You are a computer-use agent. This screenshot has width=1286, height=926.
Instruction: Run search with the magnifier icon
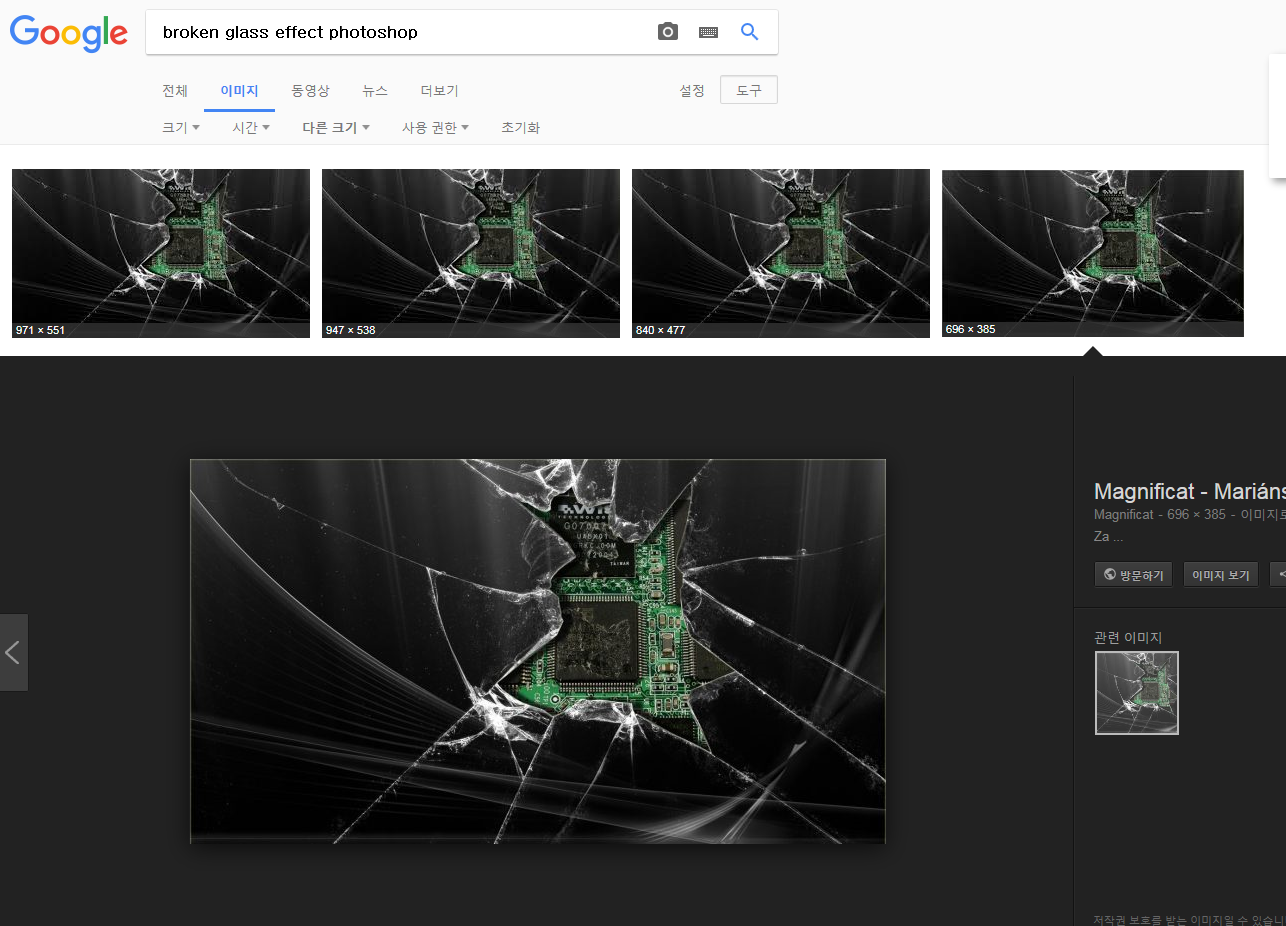tap(749, 32)
